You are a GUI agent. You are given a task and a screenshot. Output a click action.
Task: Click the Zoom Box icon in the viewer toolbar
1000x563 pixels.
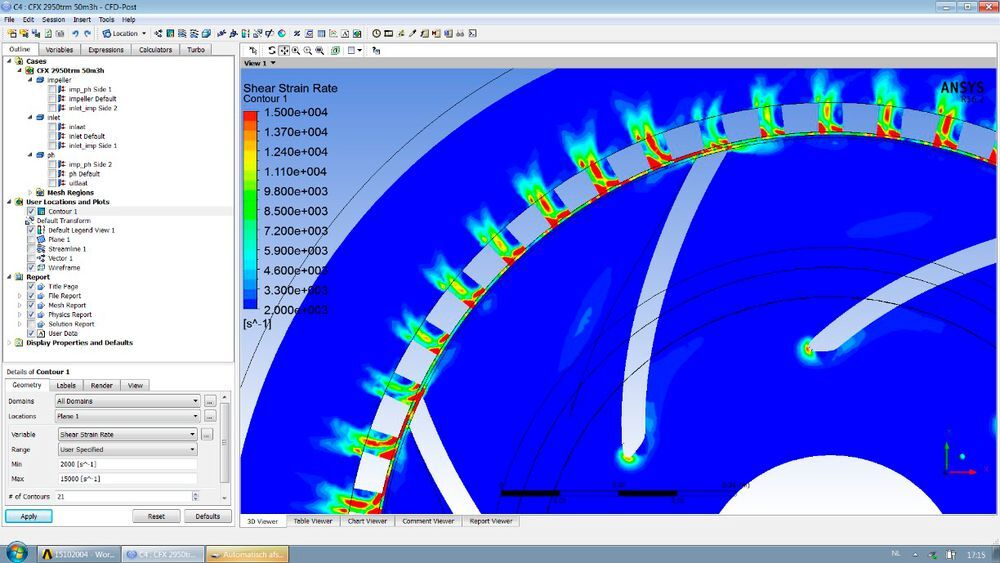point(307,50)
